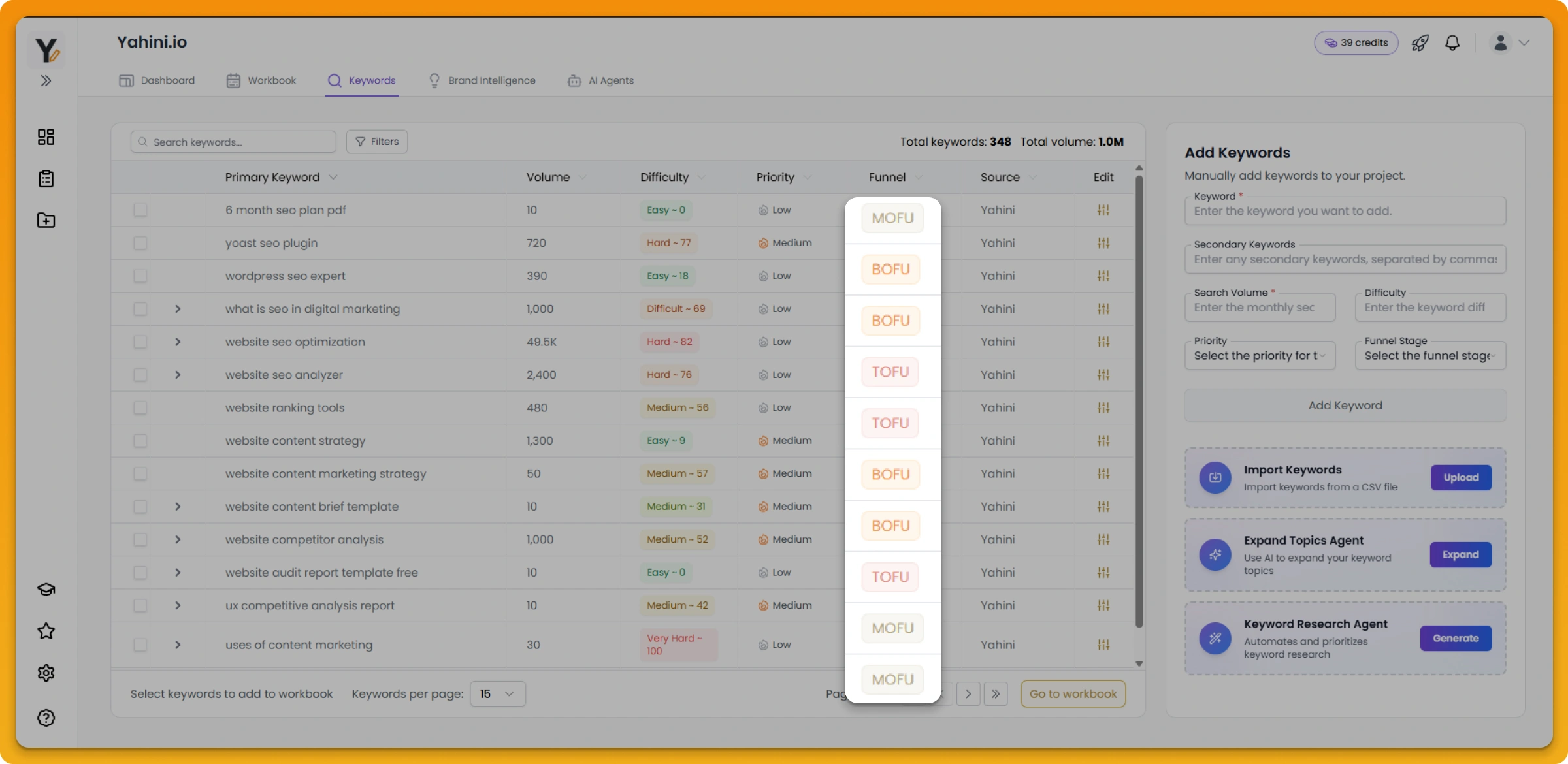Click the edit sliders icon for yoast seo plugin
The width and height of the screenshot is (1568, 764).
(1103, 243)
